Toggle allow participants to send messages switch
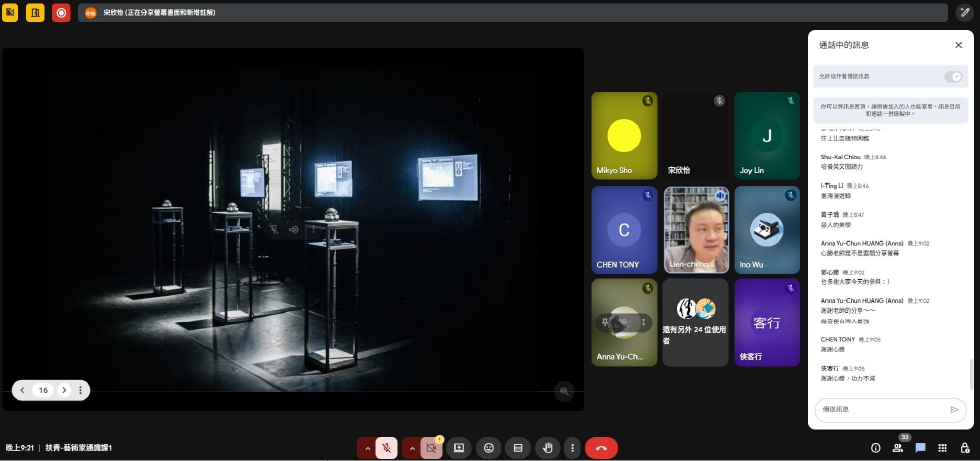980x461 pixels. pyautogui.click(x=954, y=76)
